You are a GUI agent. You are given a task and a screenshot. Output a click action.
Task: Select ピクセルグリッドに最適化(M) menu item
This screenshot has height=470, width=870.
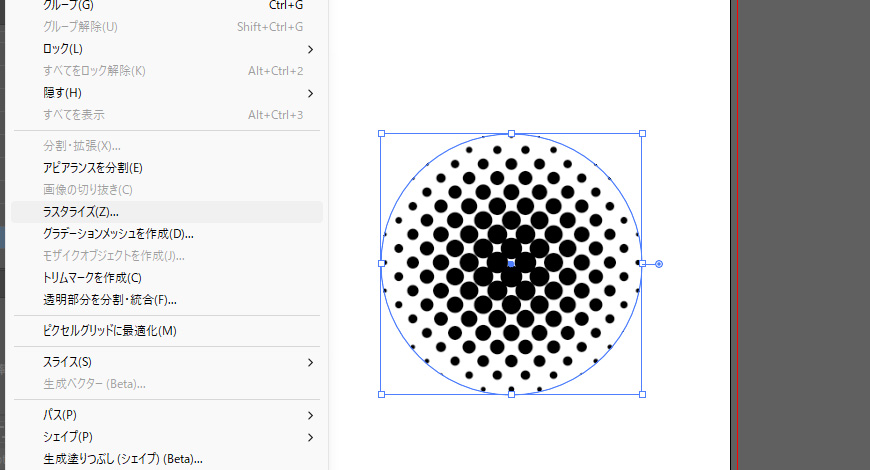pos(110,331)
